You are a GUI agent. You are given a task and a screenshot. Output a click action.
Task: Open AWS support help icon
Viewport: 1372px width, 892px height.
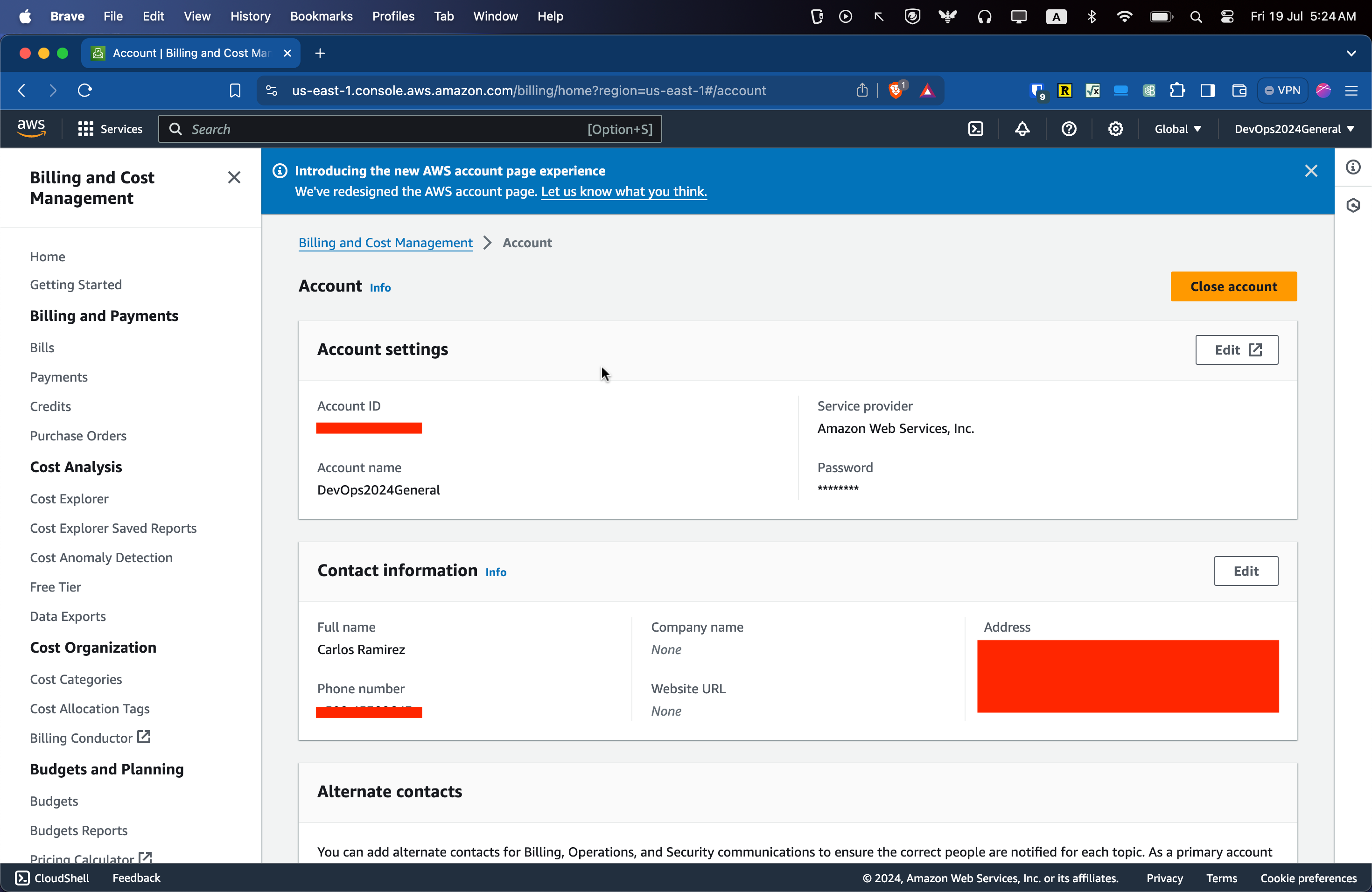coord(1069,129)
